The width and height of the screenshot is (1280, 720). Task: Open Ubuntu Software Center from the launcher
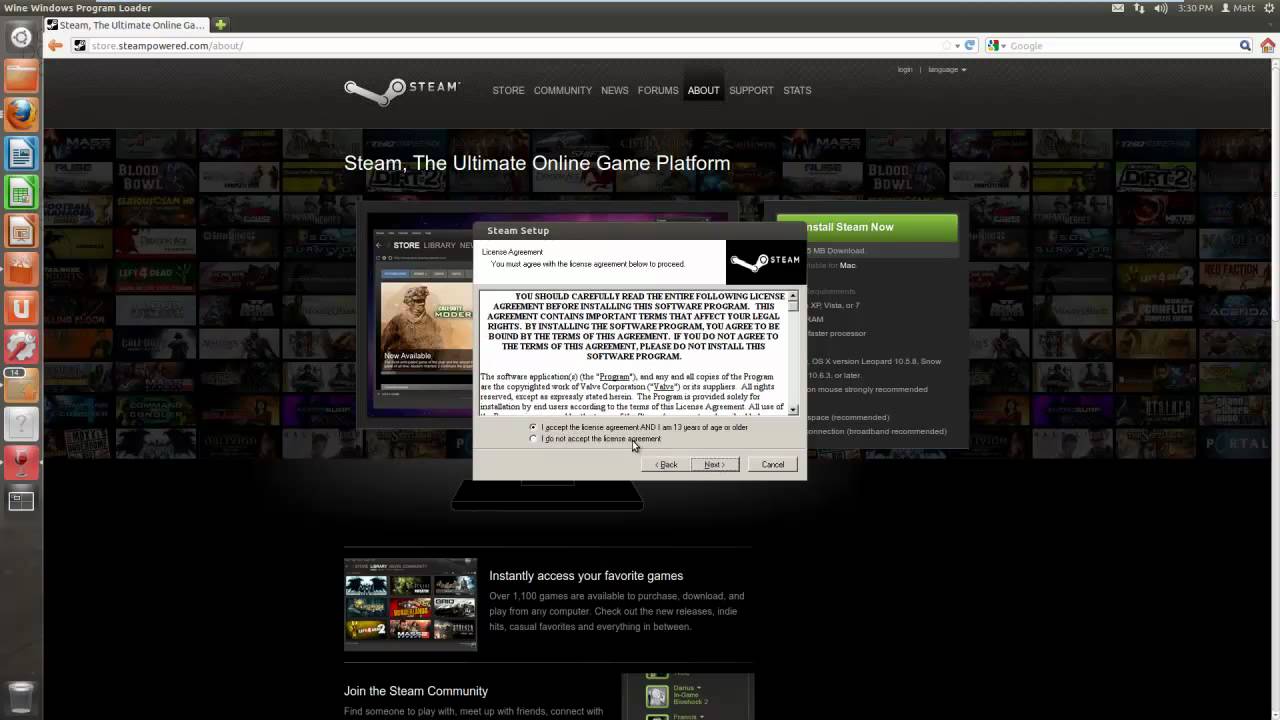[21, 269]
